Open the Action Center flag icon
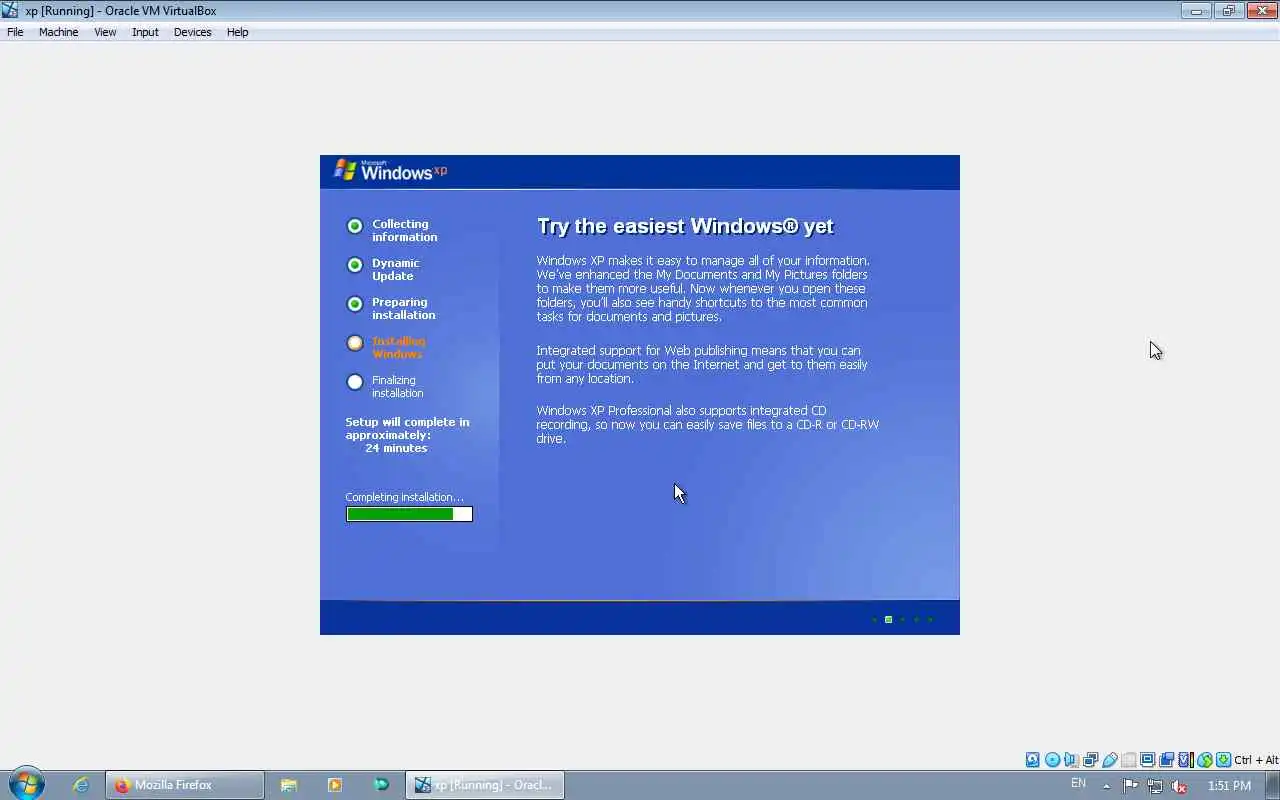1280x800 pixels. tap(1130, 785)
